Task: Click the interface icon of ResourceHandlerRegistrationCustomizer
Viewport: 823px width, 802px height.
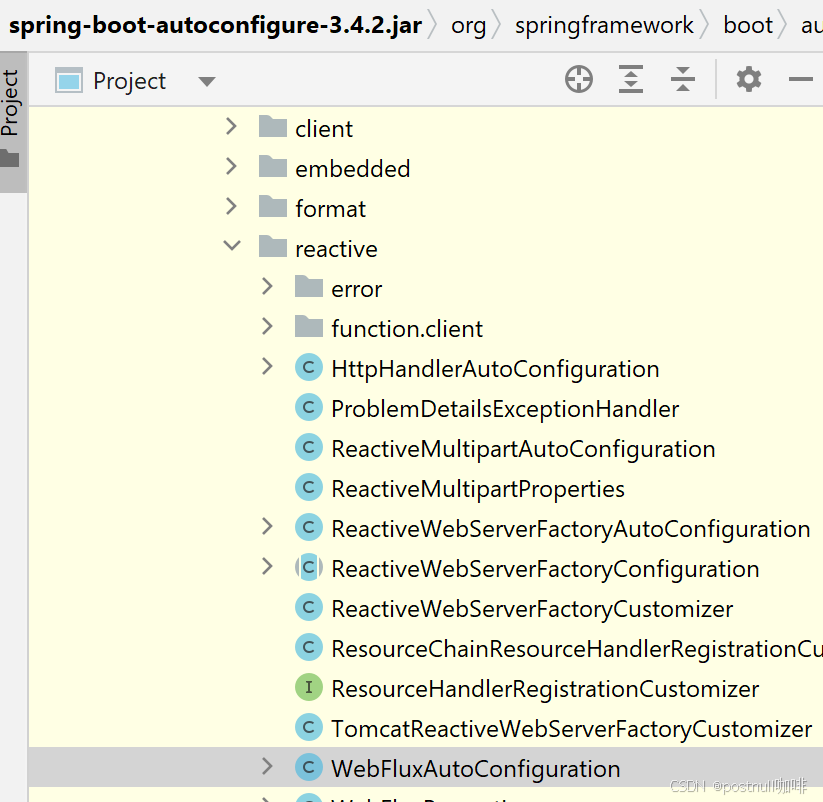Action: [309, 687]
